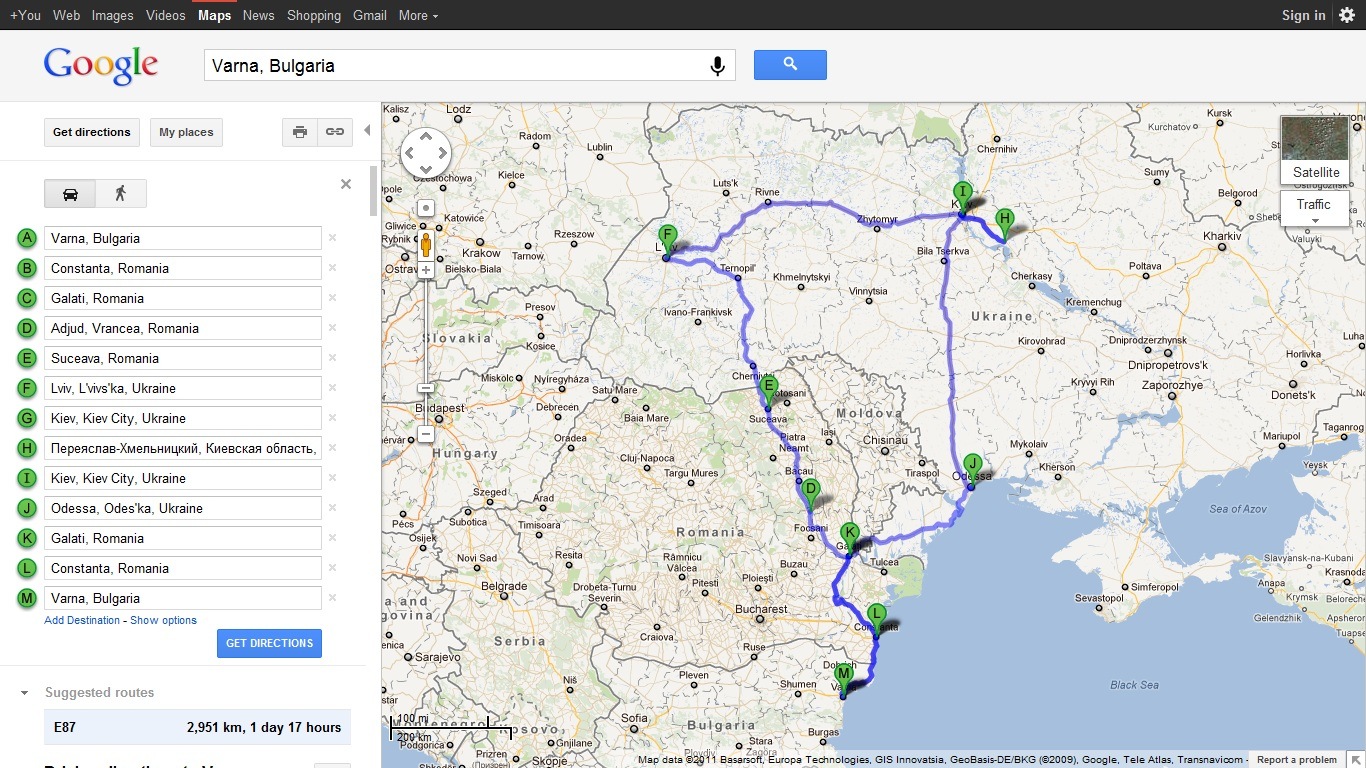
Task: Collapse the left side panel arrow
Action: click(x=367, y=131)
